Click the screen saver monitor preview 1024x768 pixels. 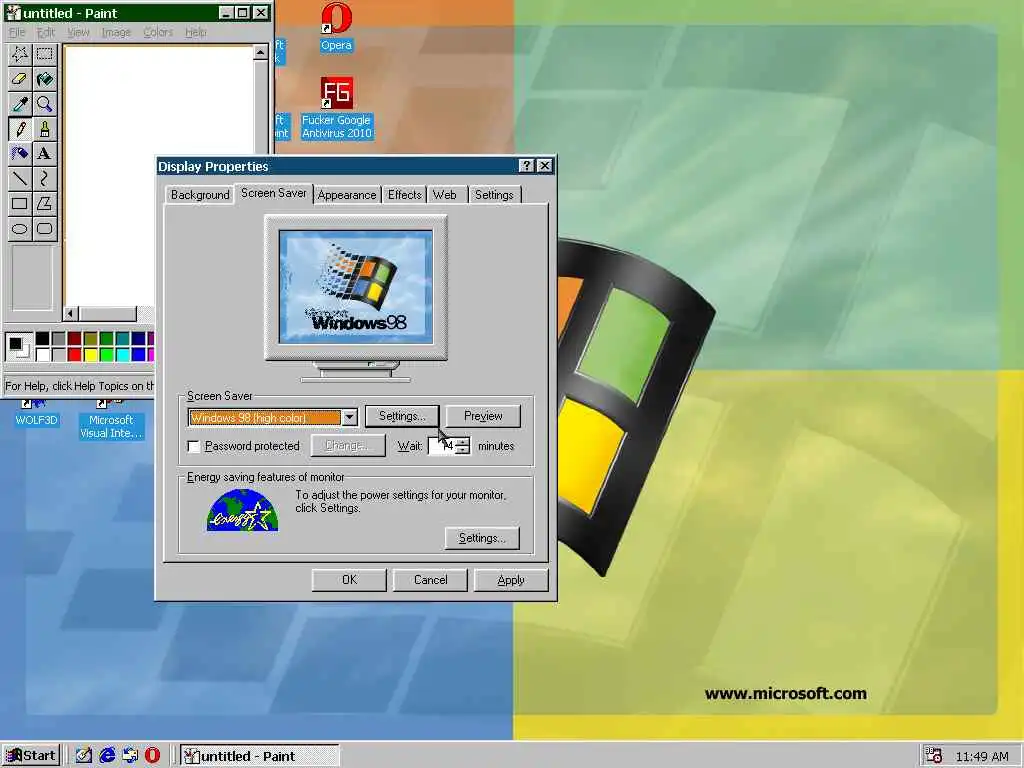point(356,287)
